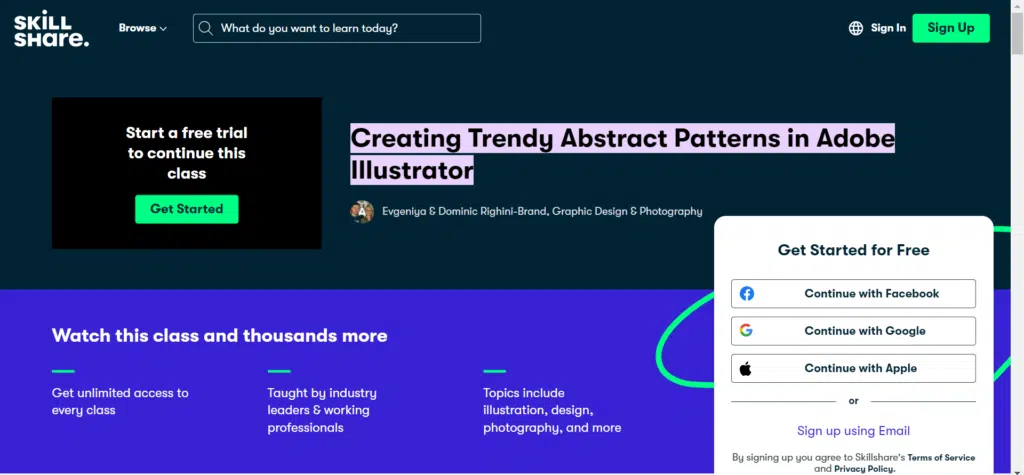Continue with Facebook
The width and height of the screenshot is (1024, 475).
point(854,293)
